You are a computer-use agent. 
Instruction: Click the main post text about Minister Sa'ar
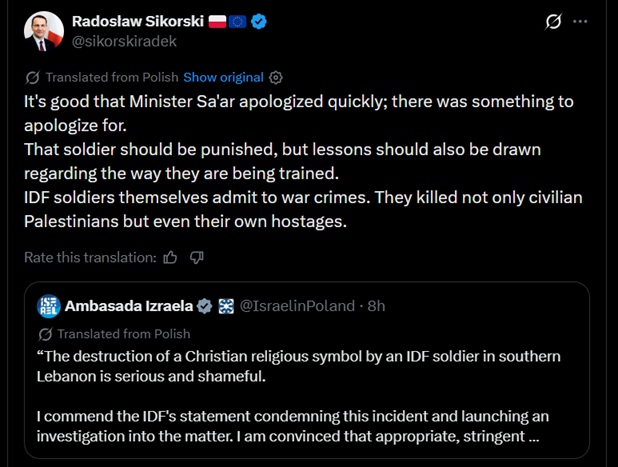click(x=300, y=160)
